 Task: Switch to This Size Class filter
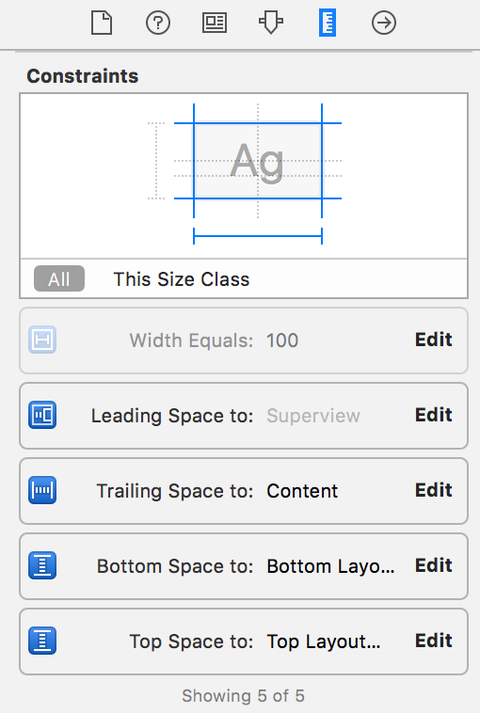click(181, 279)
